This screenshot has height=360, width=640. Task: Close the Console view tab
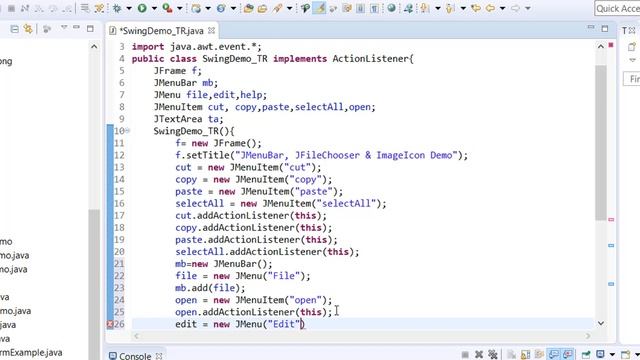click(159, 356)
